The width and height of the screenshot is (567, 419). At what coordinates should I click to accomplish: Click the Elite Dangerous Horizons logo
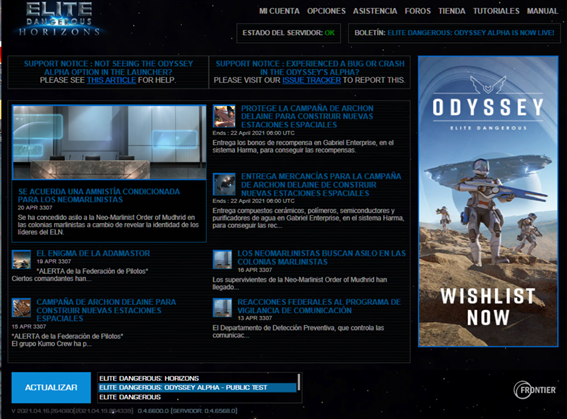coord(59,19)
